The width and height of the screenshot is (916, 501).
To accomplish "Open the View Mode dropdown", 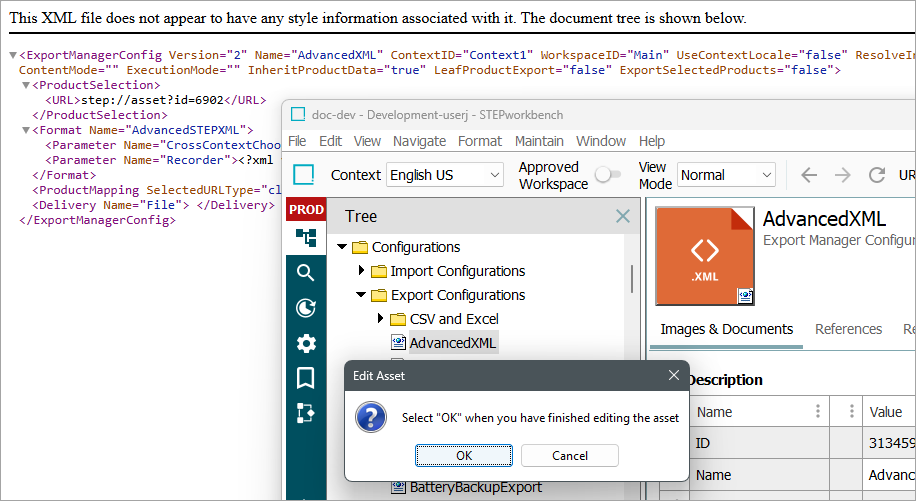I will 726,175.
